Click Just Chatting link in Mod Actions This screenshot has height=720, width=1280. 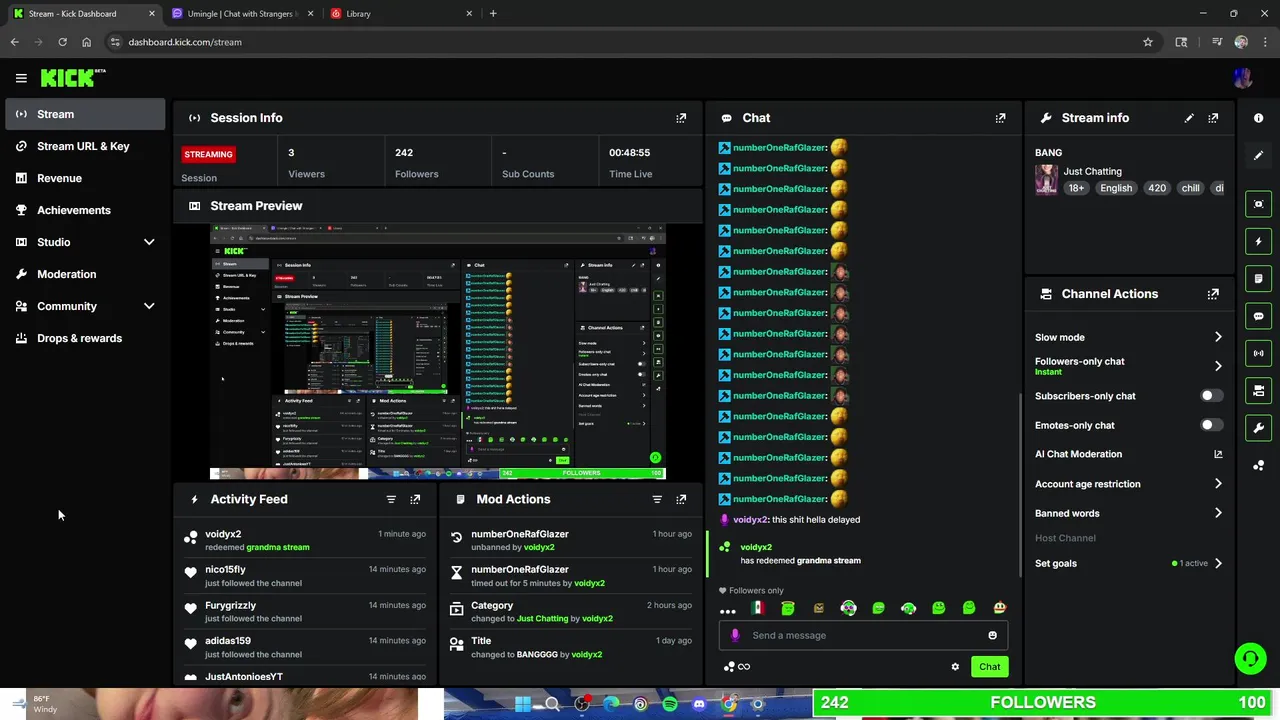point(543,619)
